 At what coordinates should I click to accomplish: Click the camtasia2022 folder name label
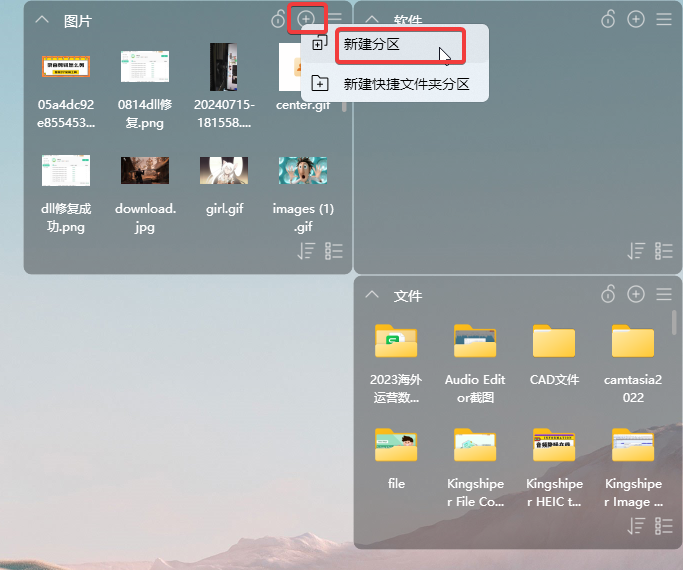tap(633, 388)
